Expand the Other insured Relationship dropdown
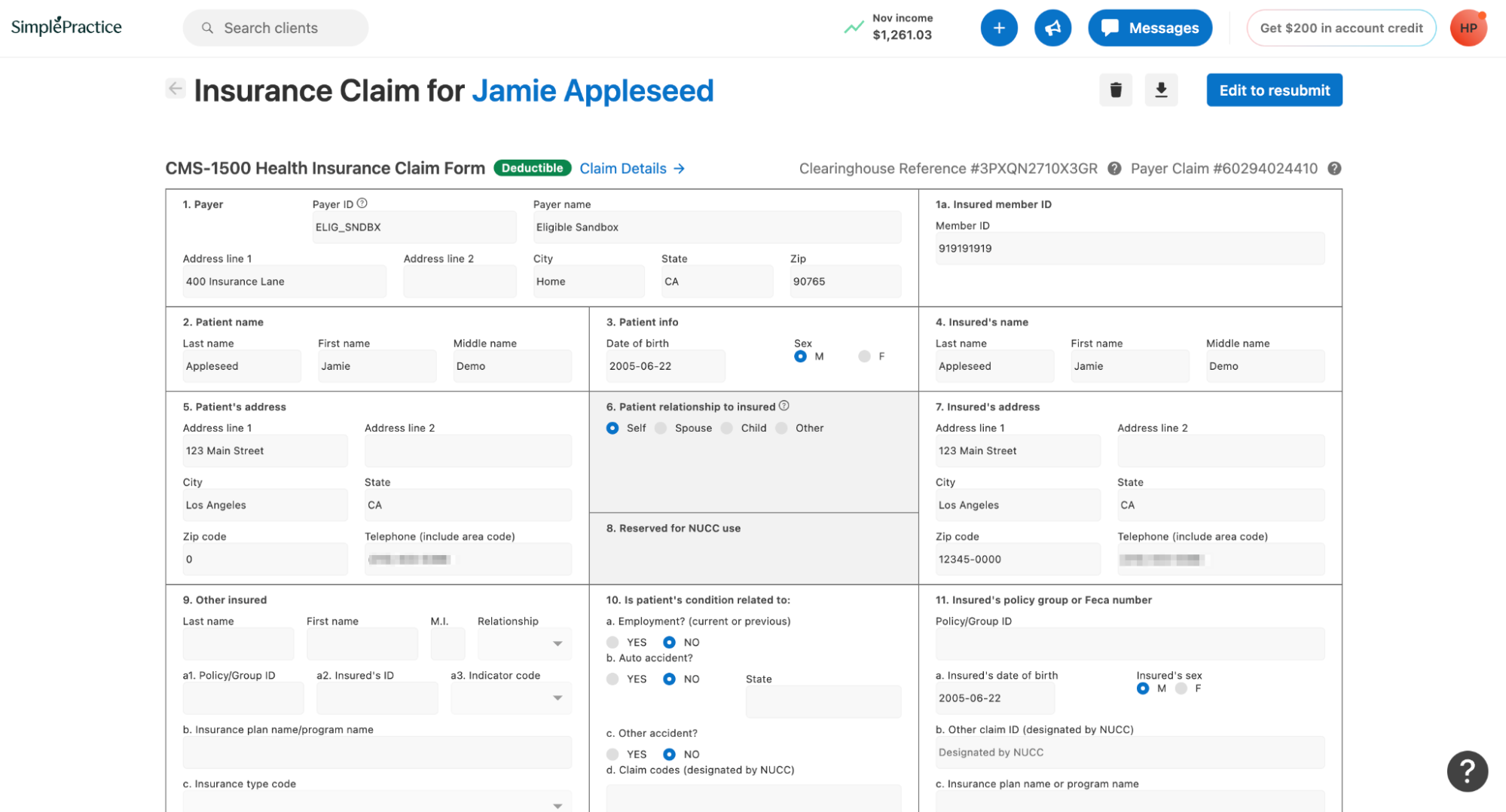1506x812 pixels. 524,644
